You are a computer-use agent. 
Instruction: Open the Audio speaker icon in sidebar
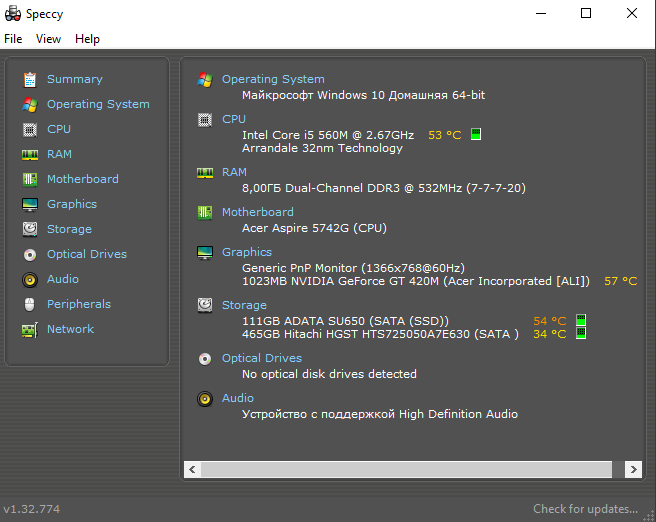click(x=30, y=280)
